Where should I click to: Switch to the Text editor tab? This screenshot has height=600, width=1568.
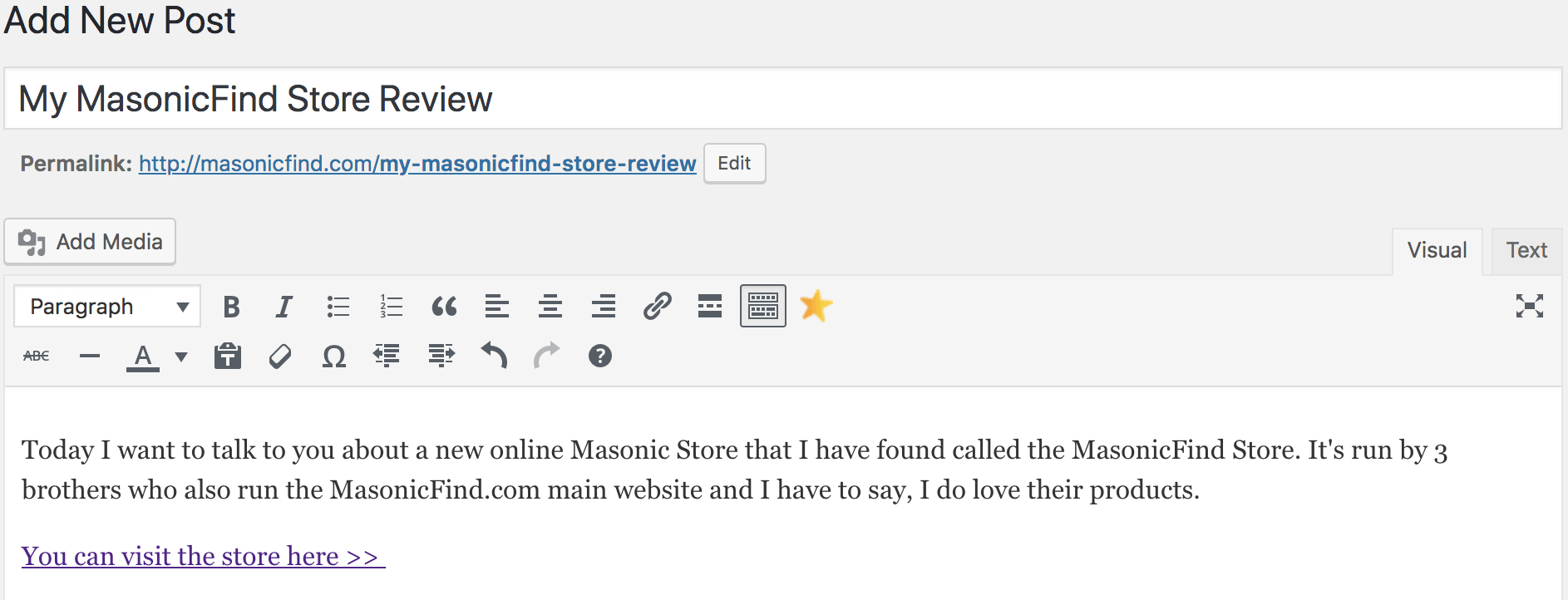pos(1526,250)
